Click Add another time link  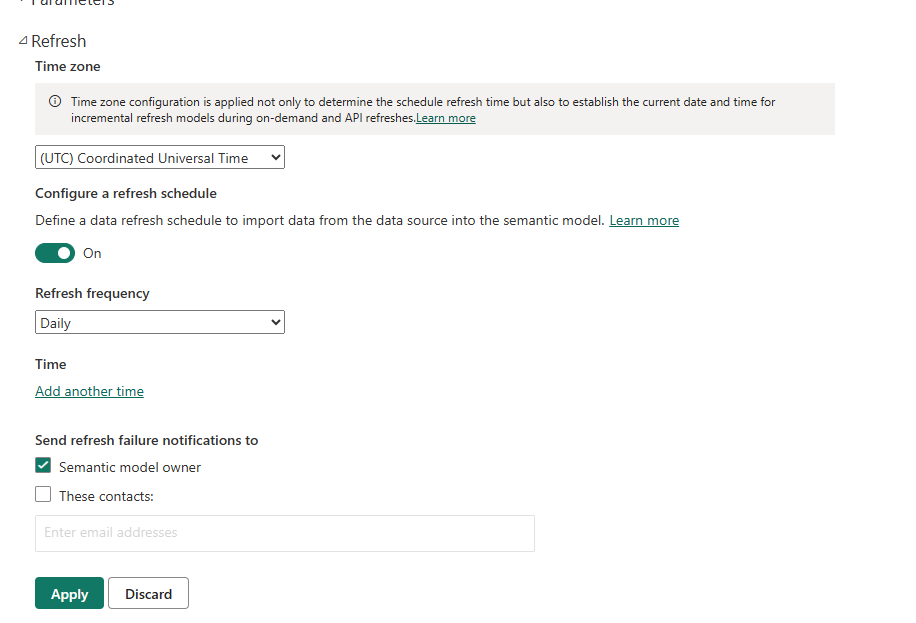tap(89, 391)
